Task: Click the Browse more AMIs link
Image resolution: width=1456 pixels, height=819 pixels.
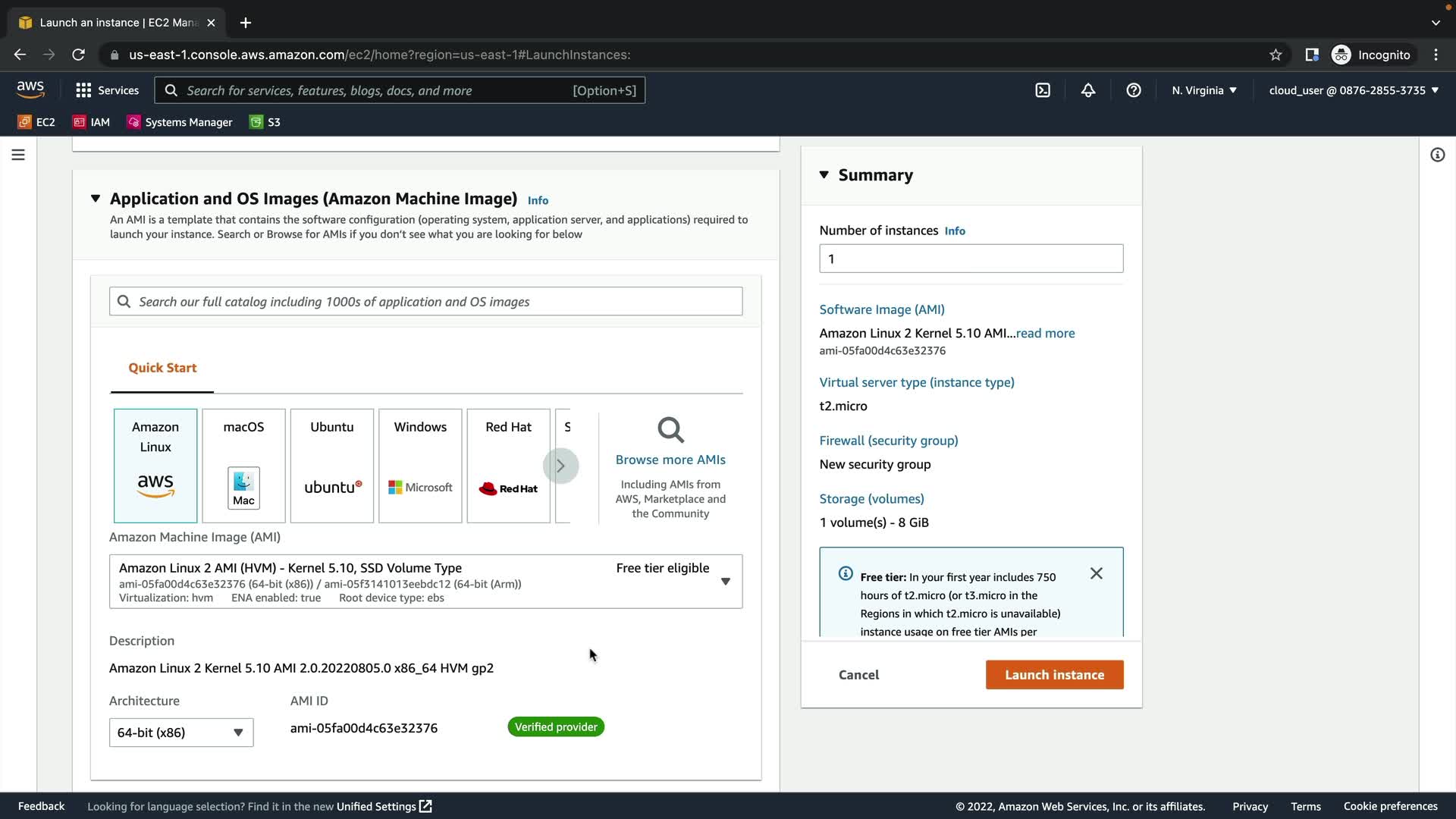Action: tap(670, 460)
